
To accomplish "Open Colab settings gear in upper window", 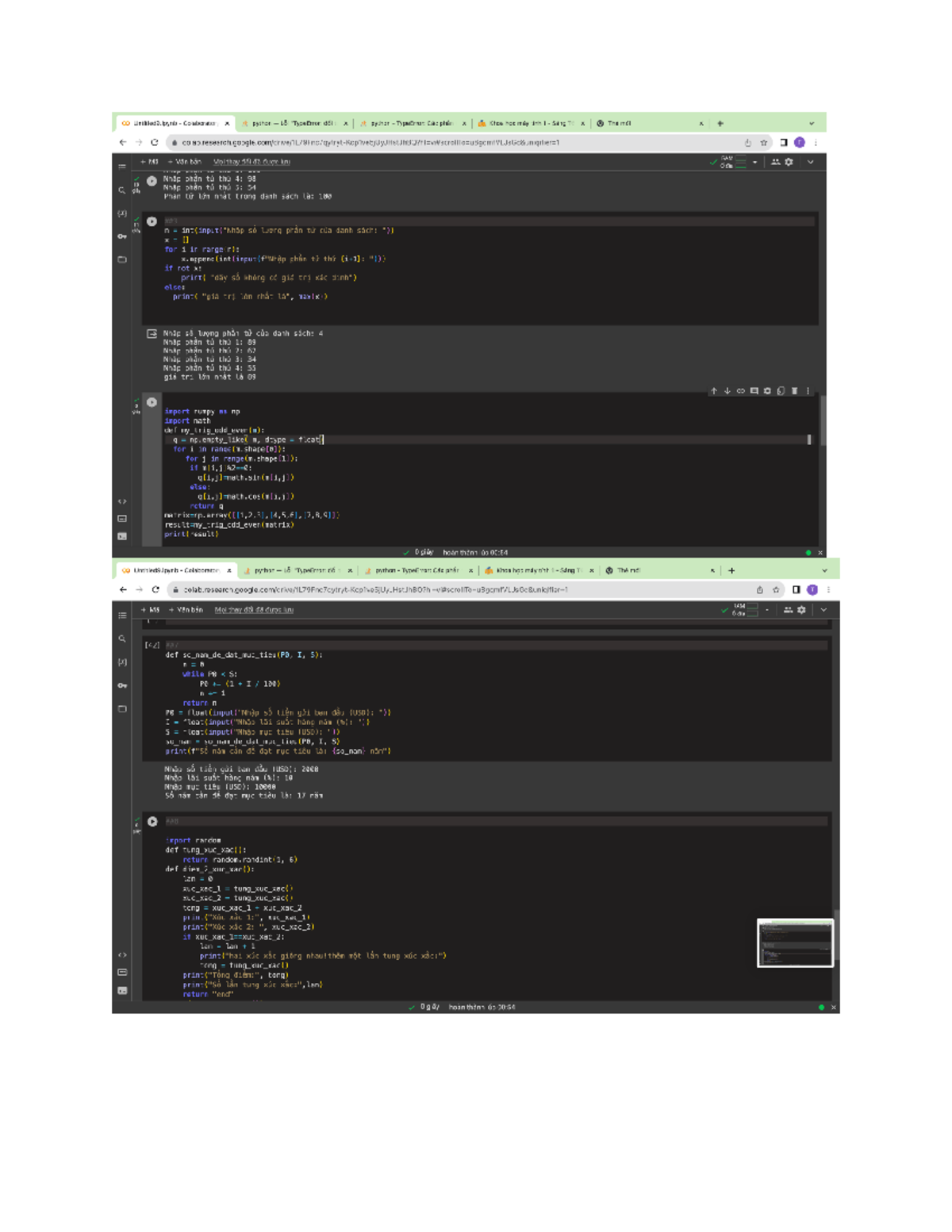I will point(789,162).
